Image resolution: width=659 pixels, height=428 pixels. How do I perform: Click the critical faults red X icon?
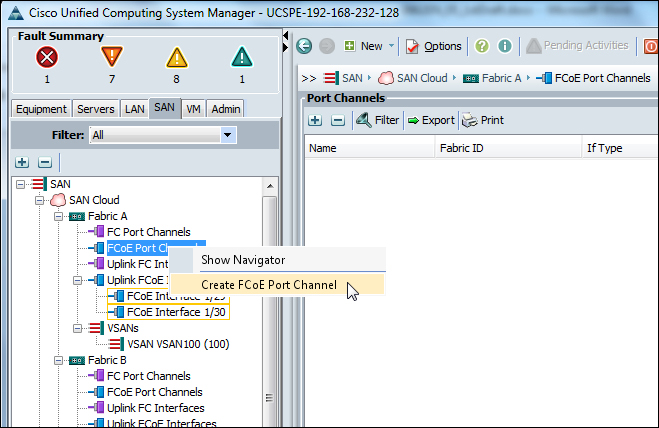[47, 57]
